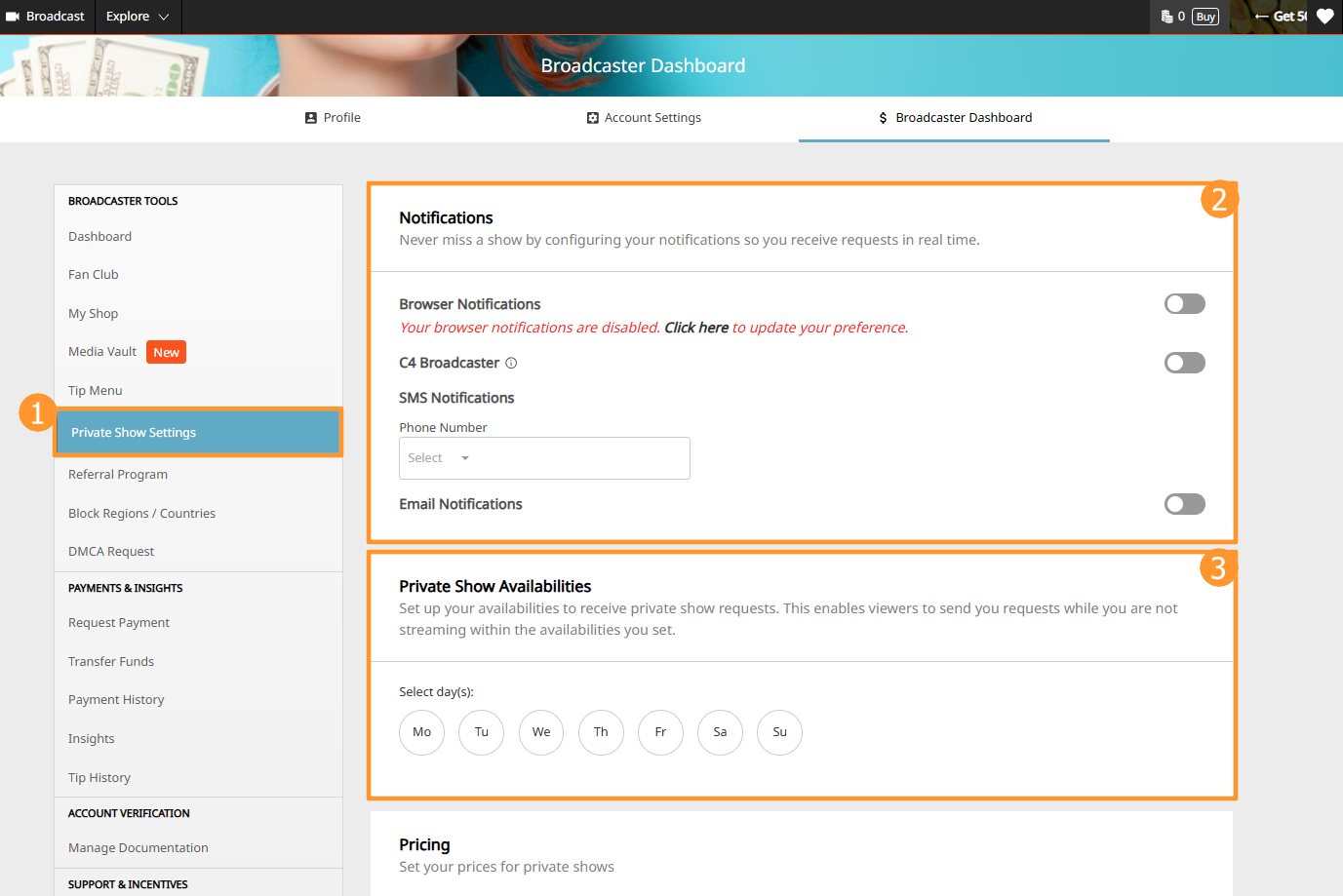The image size is (1343, 896).
Task: Go to Tip Menu in sidebar
Action: [x=96, y=391]
